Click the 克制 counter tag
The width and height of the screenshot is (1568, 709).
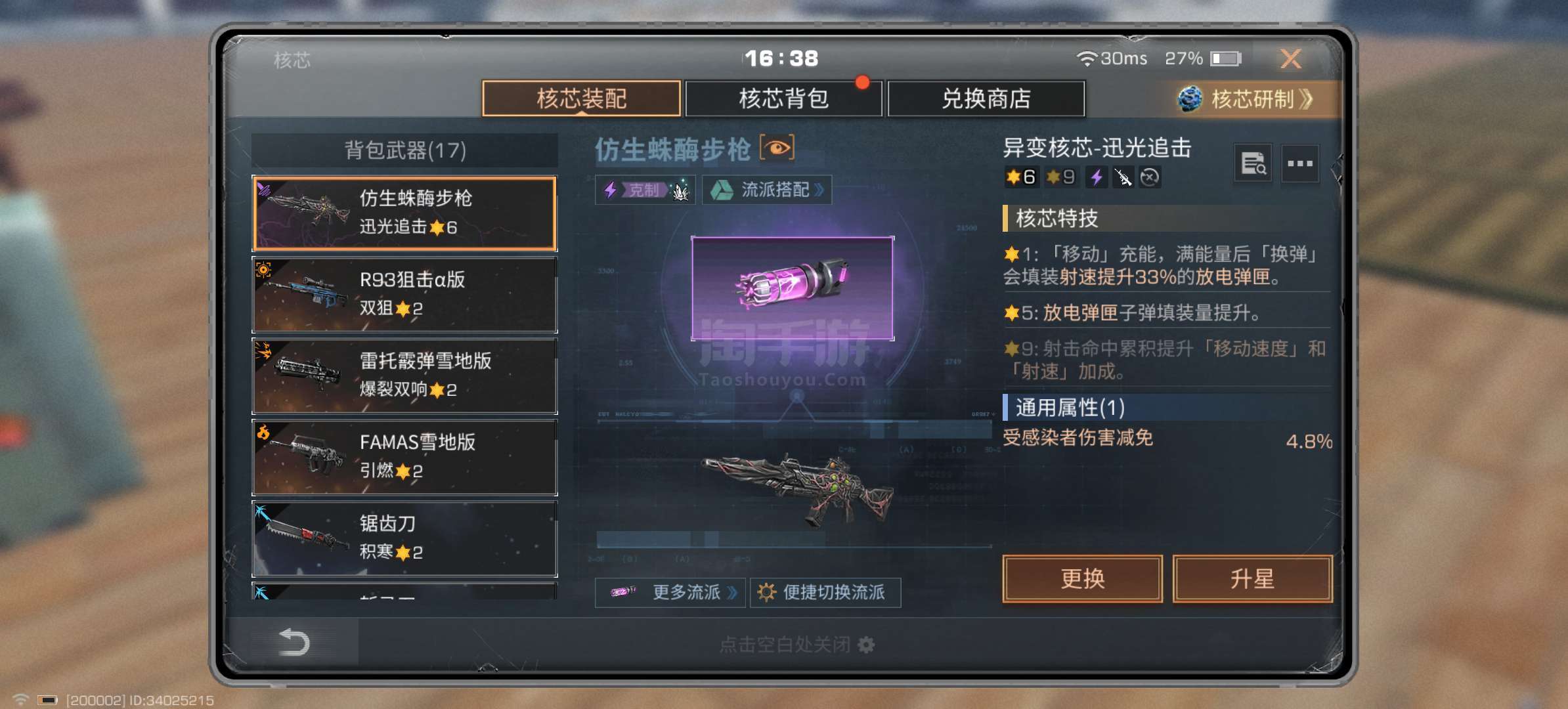(x=645, y=190)
